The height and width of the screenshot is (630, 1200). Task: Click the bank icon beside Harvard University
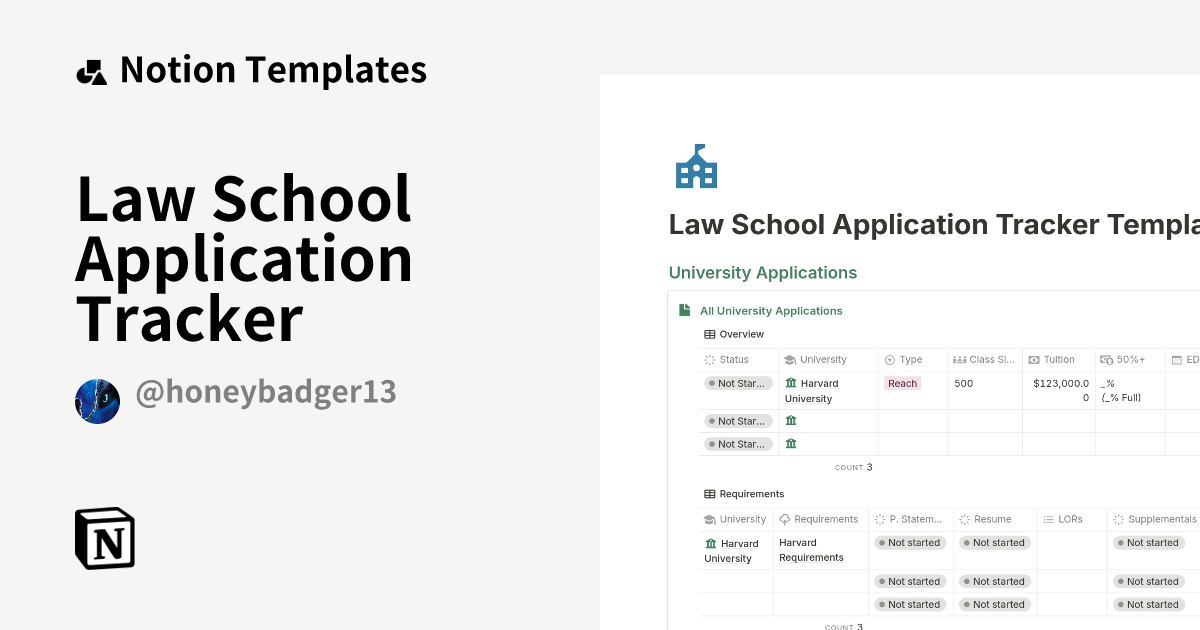[x=791, y=383]
